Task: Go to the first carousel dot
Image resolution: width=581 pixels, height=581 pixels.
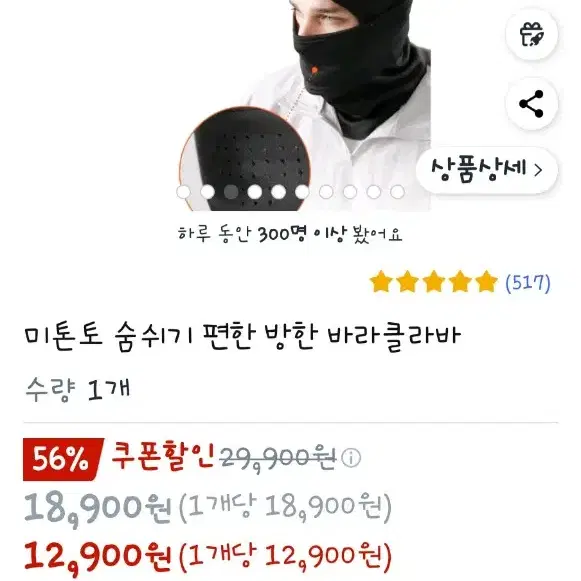Action: tap(183, 192)
